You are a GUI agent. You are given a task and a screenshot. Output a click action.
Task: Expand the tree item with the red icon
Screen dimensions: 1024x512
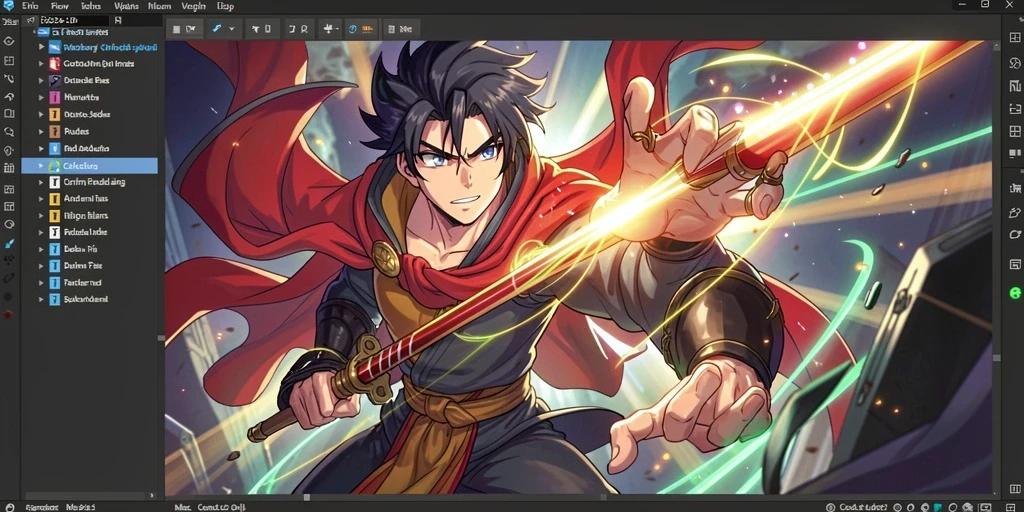(40, 63)
